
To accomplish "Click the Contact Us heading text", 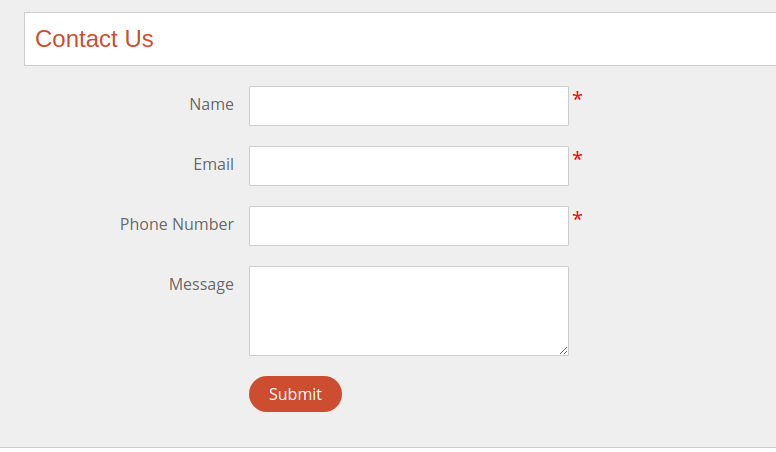I will (x=94, y=39).
